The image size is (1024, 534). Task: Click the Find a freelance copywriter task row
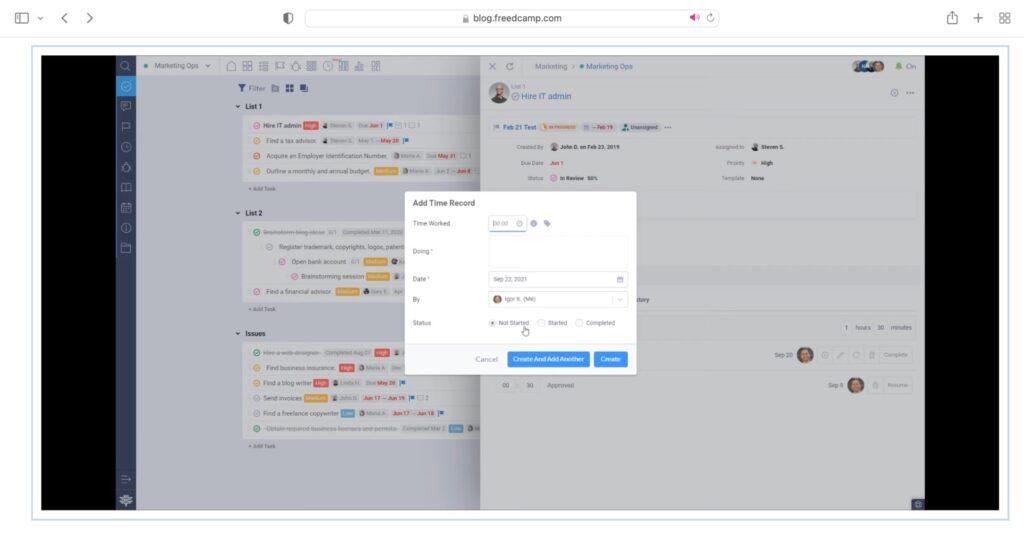[363, 413]
